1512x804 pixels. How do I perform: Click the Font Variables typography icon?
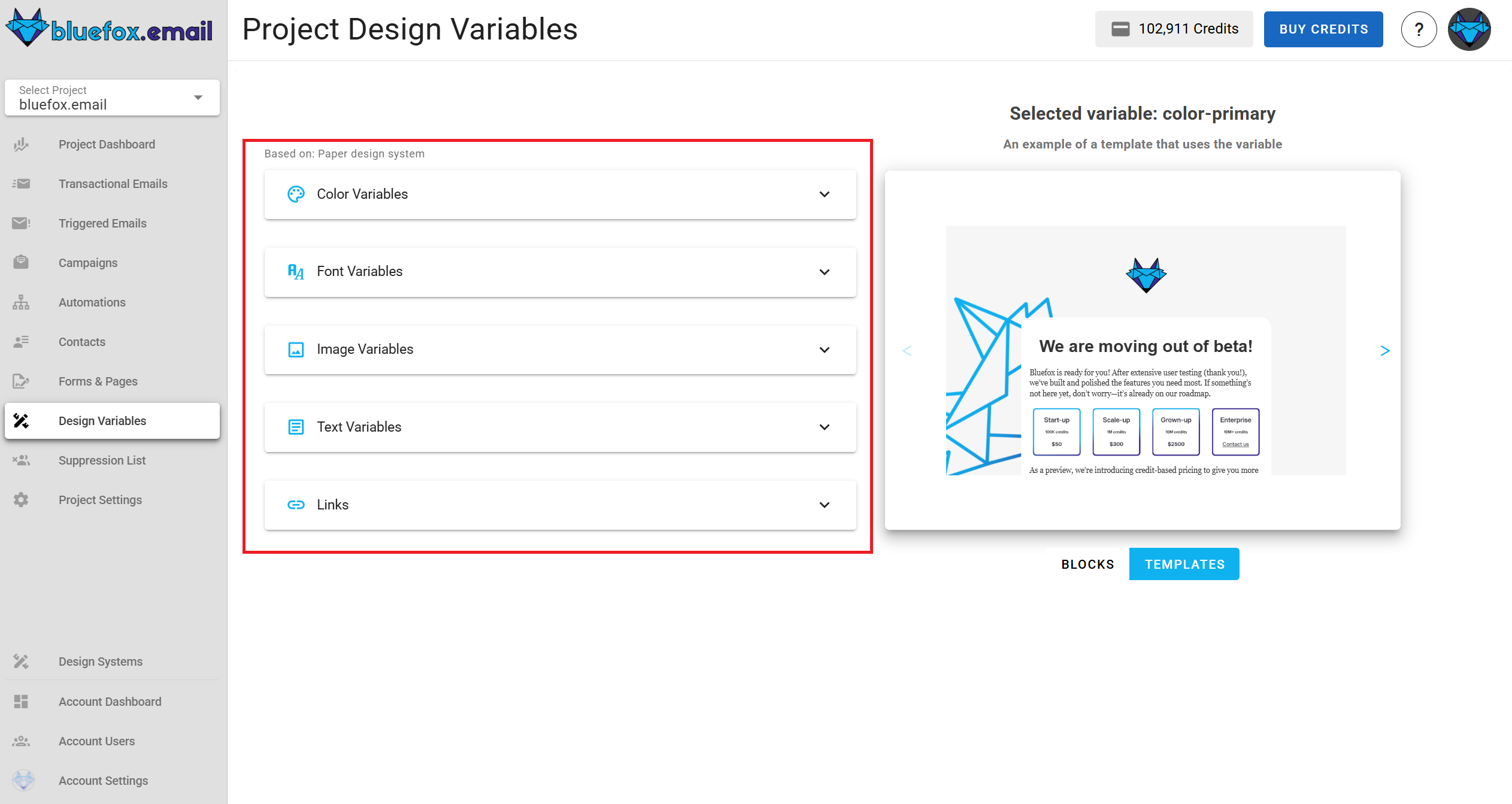click(x=296, y=272)
